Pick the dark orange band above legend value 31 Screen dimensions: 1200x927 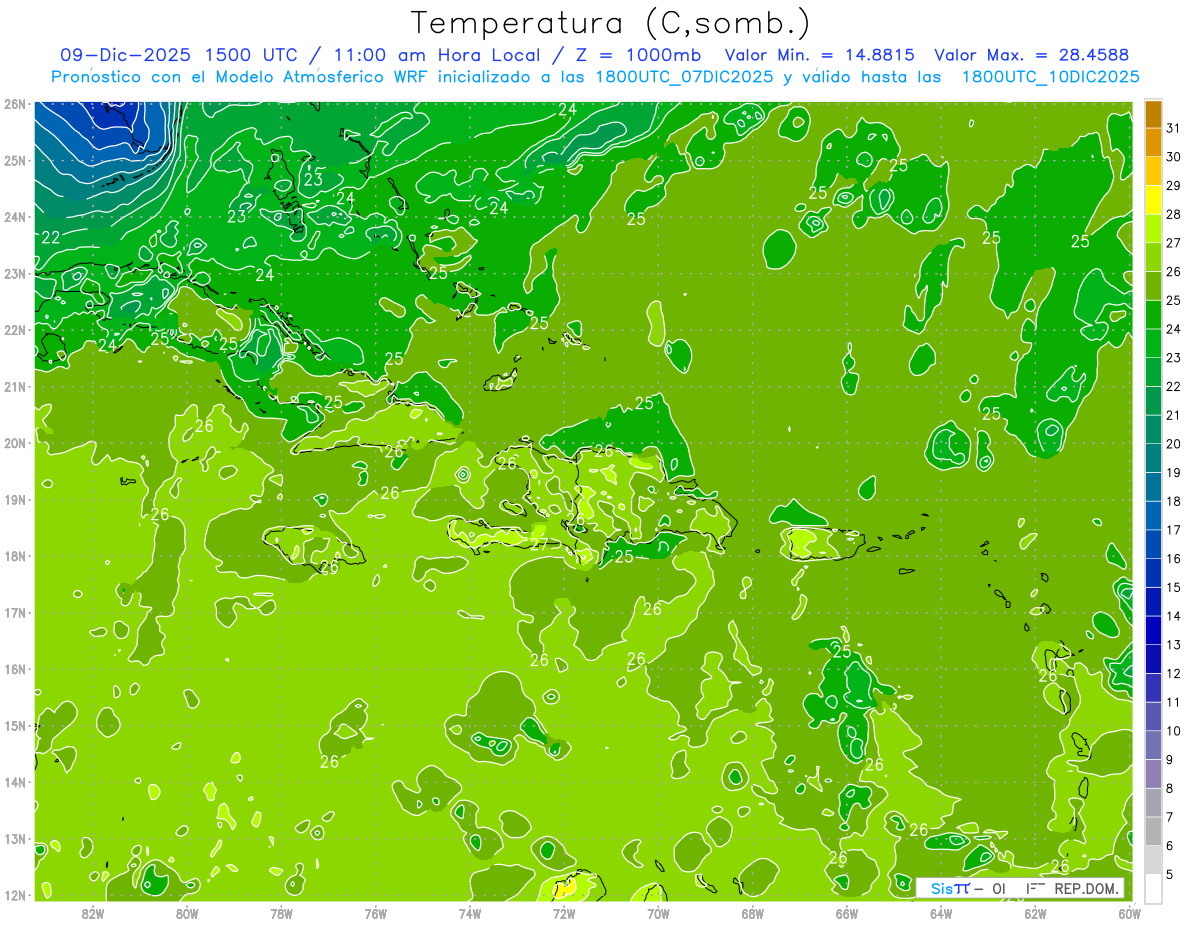(1153, 114)
